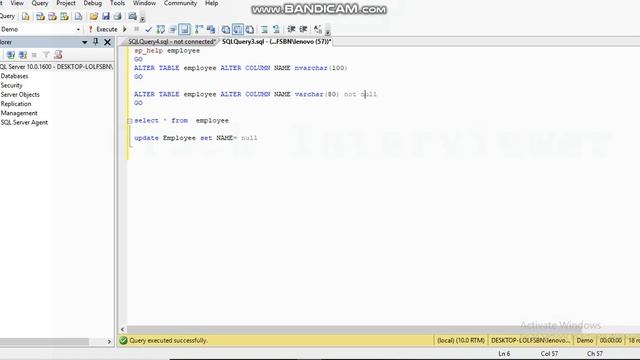
Task: Click the Open File folder icon
Action: (x=94, y=16)
